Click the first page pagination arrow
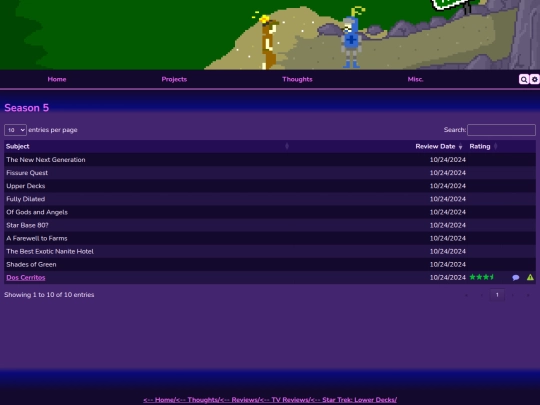 466,295
